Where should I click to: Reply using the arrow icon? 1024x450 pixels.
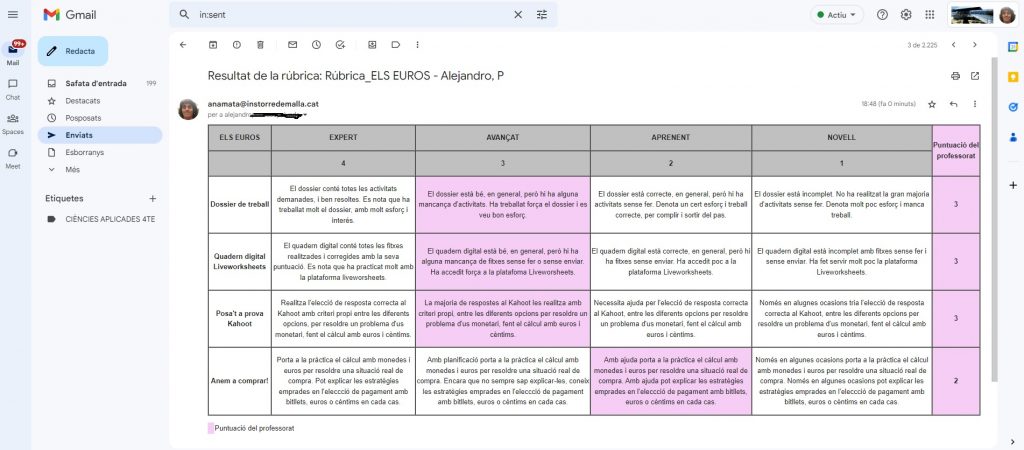point(953,104)
